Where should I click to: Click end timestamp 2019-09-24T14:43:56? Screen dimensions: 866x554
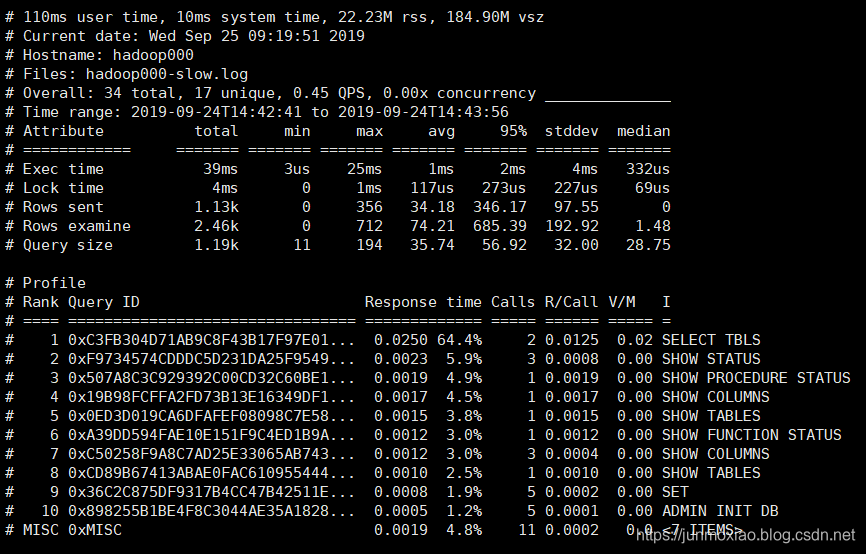coord(423,112)
